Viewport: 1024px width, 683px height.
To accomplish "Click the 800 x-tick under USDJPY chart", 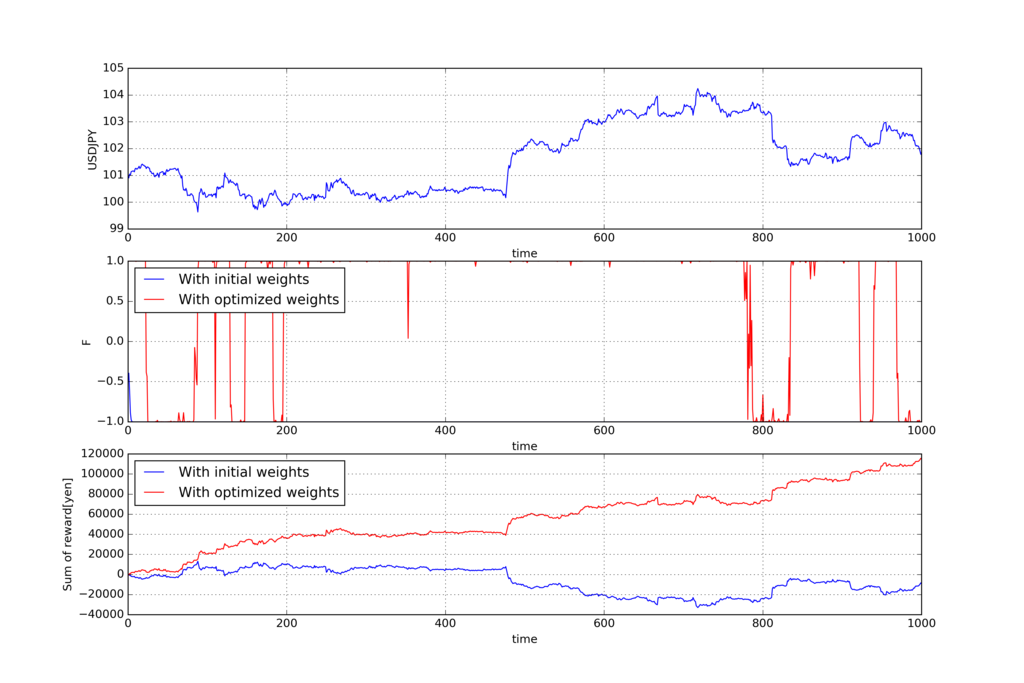I will click(763, 238).
